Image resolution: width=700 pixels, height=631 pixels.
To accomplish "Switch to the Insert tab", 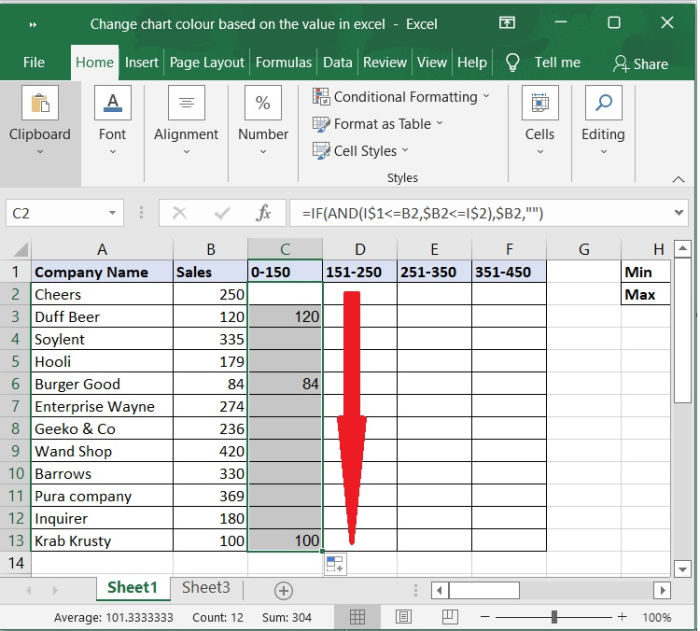I will point(142,62).
